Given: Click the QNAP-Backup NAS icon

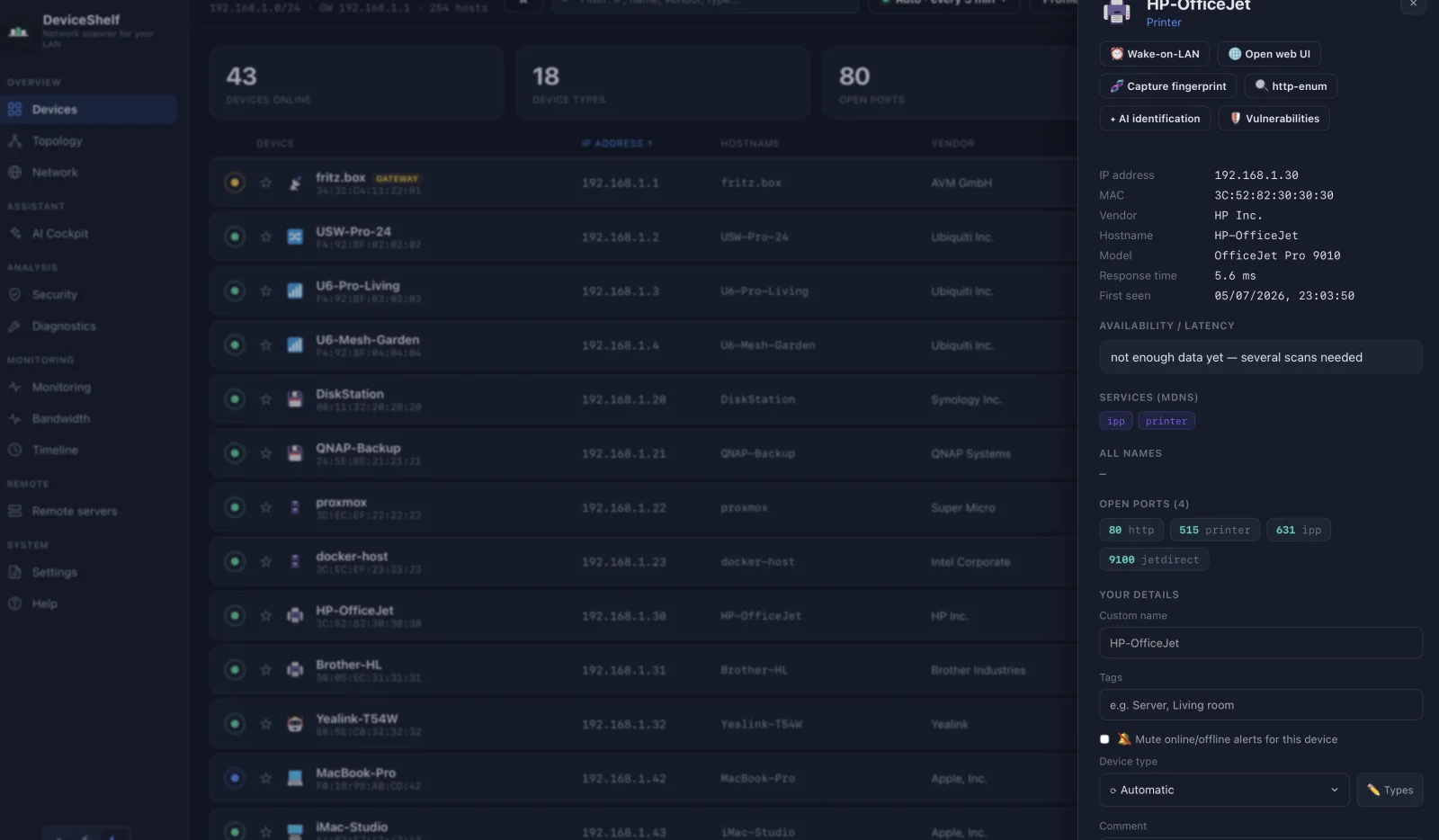Looking at the screenshot, I should pos(295,453).
